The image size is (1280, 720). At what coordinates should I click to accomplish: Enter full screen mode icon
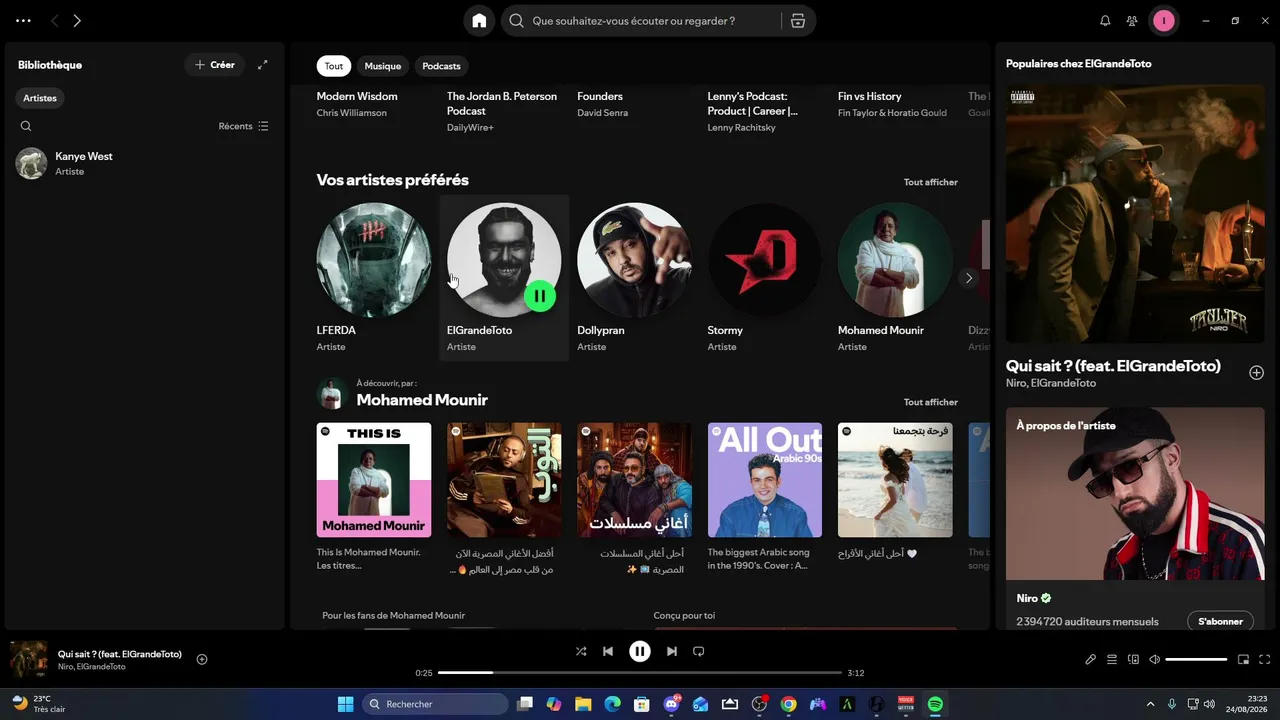click(1264, 659)
